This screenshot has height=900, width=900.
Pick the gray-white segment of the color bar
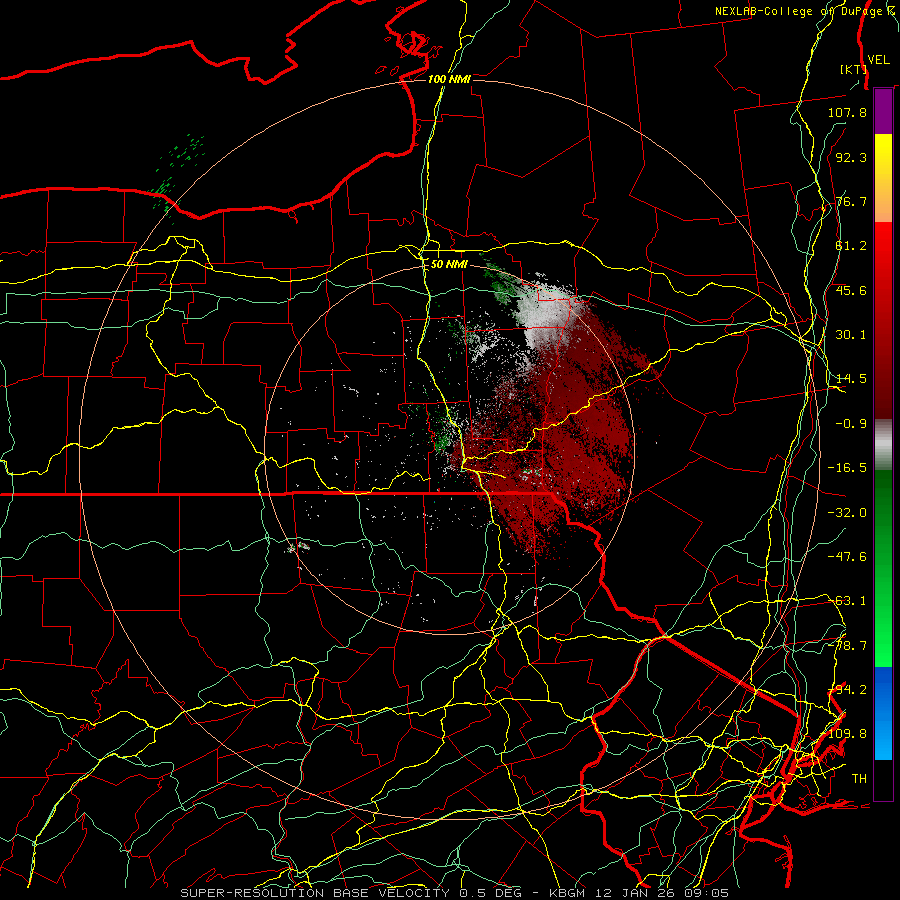[x=883, y=445]
